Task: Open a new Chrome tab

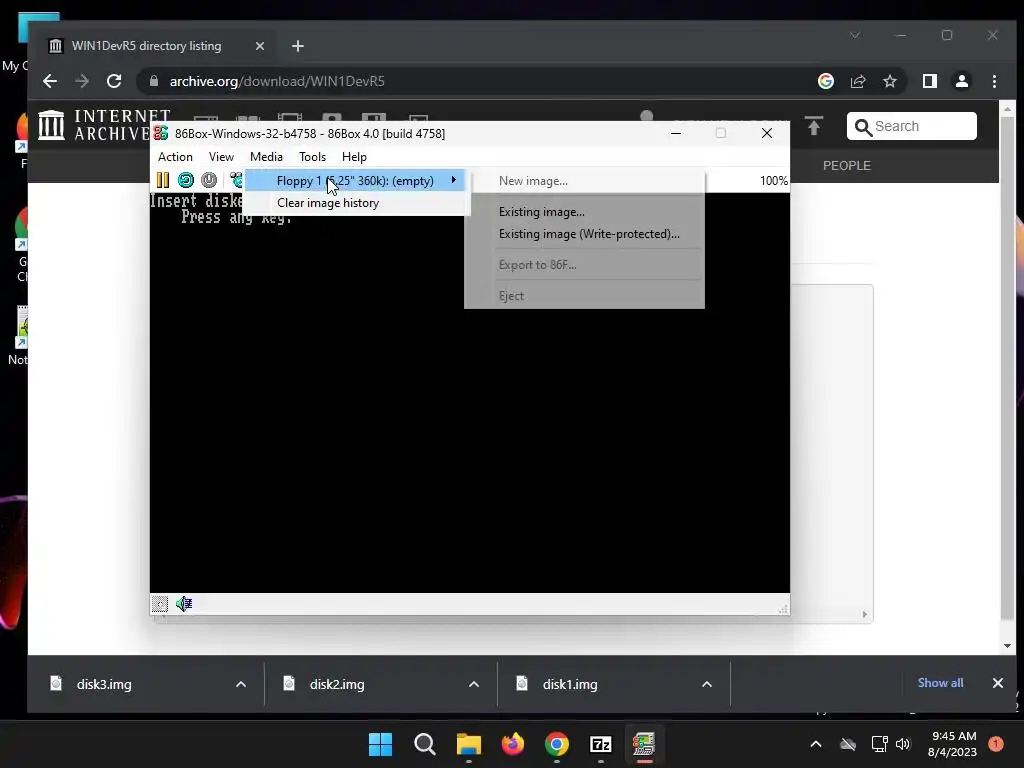Action: pos(298,46)
